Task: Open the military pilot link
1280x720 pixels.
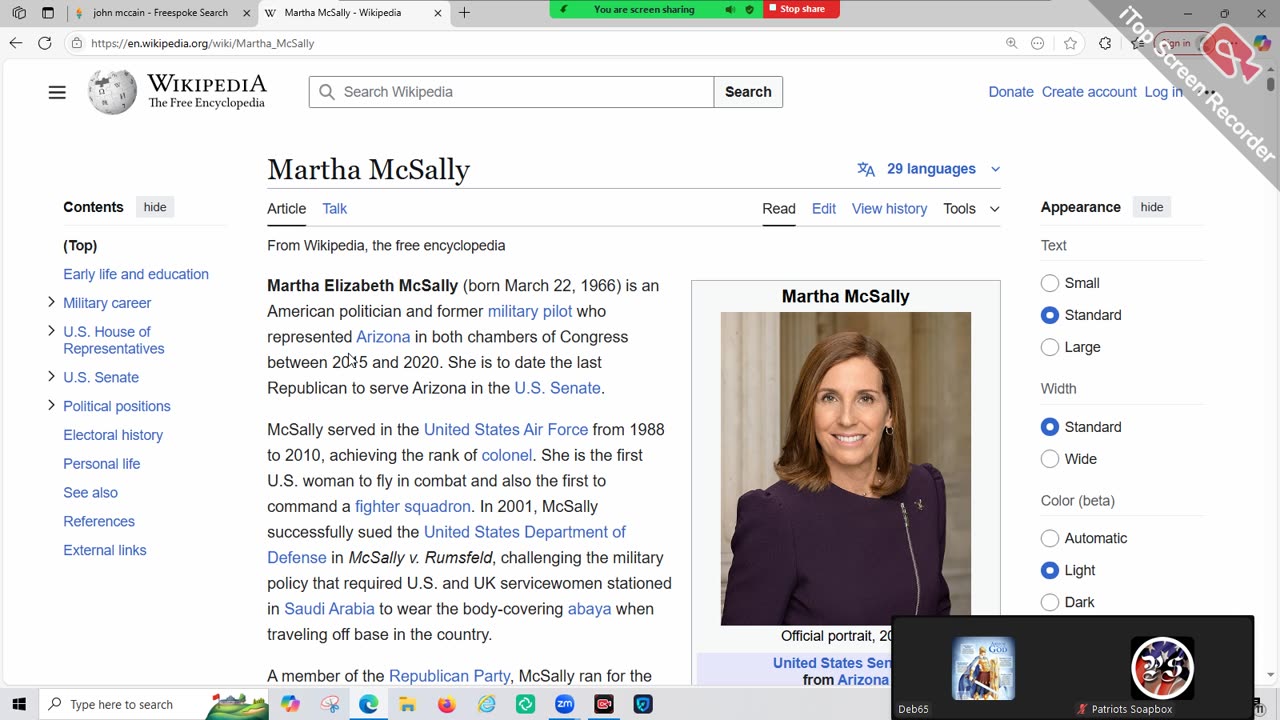Action: coord(530,311)
